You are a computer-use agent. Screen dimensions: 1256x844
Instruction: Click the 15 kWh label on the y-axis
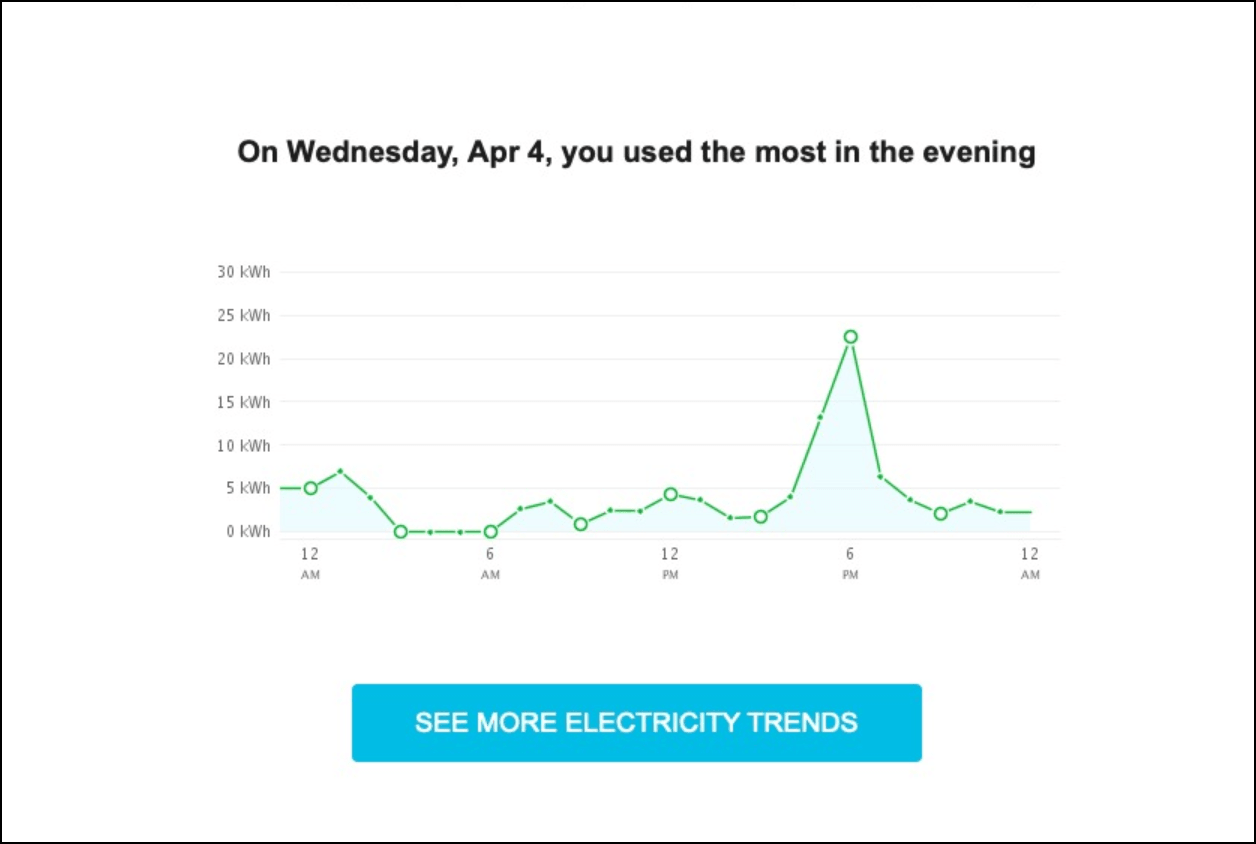click(243, 402)
